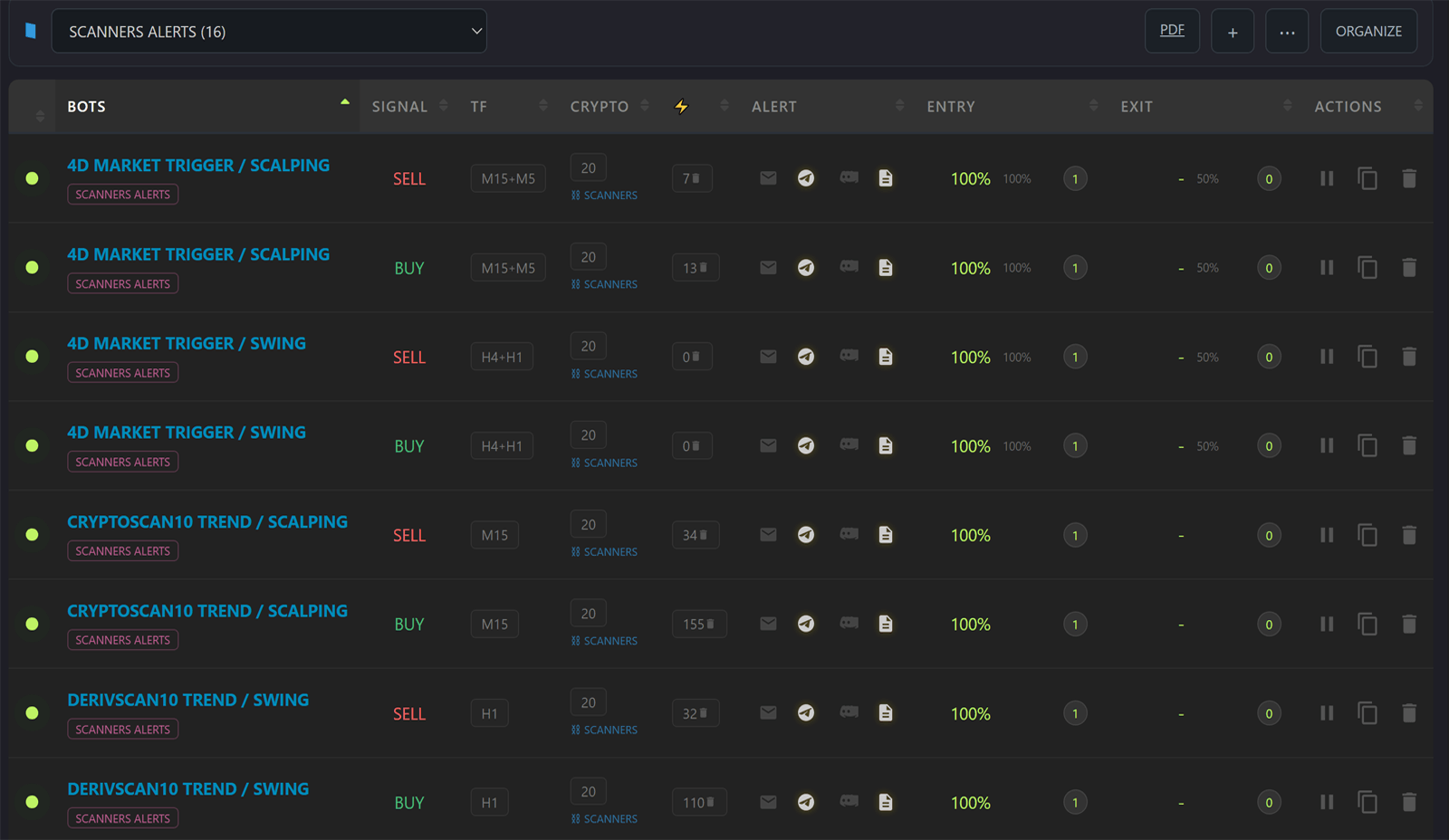Open the Cryptoscan10 Trend / Scalping SELL bot link
Image resolution: width=1449 pixels, height=840 pixels.
(x=207, y=521)
